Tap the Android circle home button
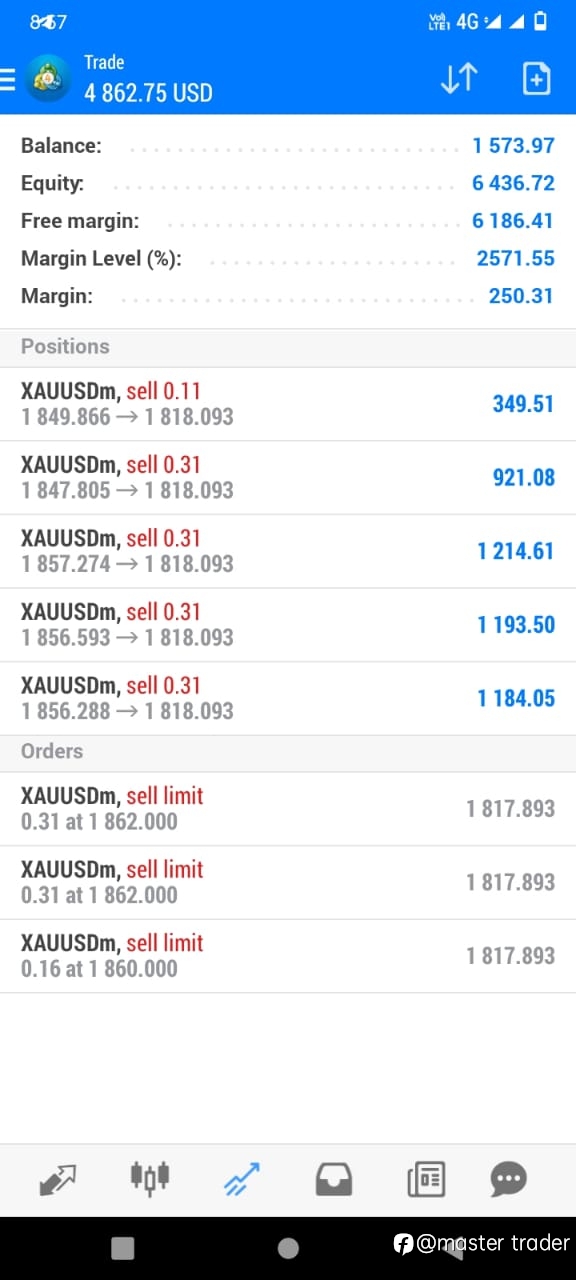This screenshot has width=576, height=1280. coord(288,1247)
